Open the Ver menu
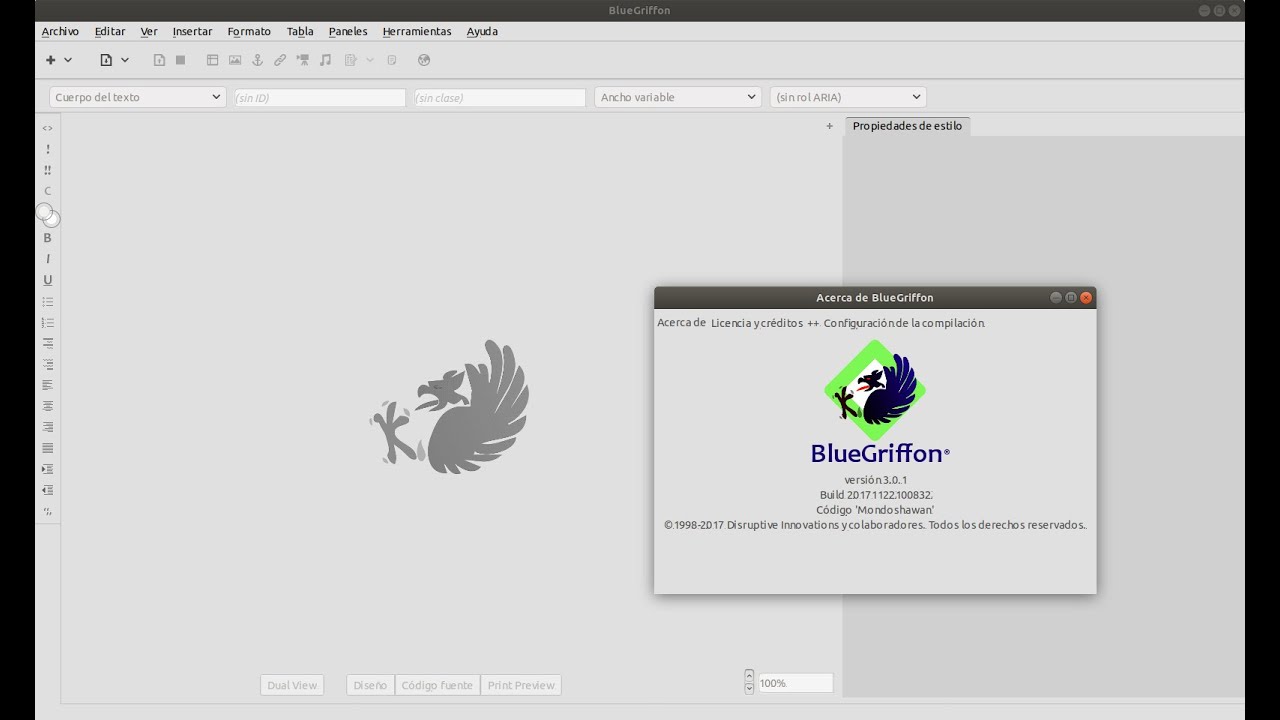 point(149,31)
